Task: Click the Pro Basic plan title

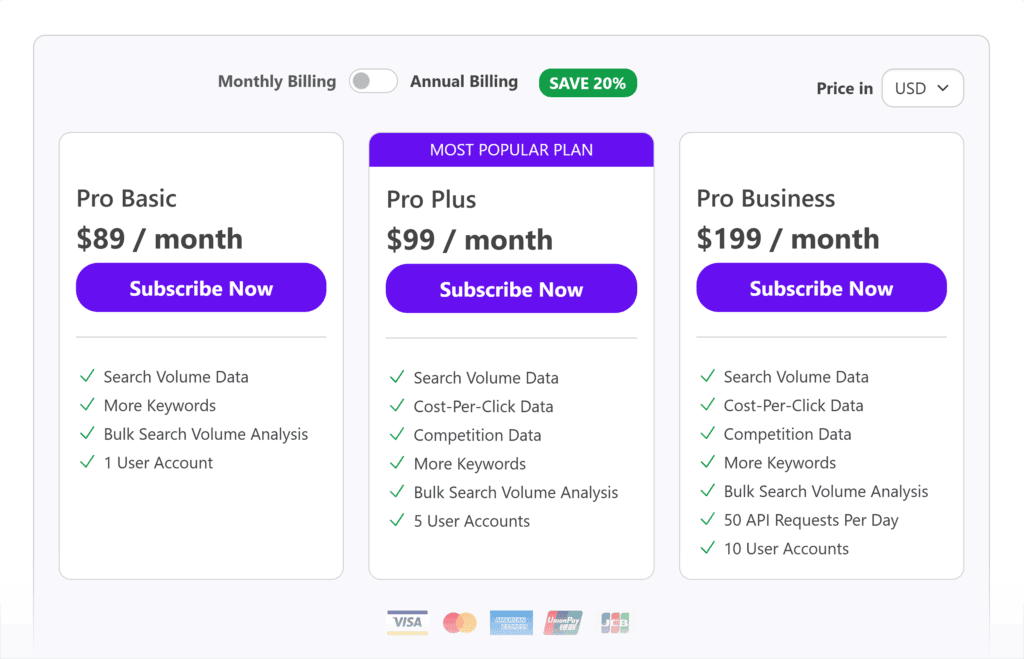Action: 127,198
